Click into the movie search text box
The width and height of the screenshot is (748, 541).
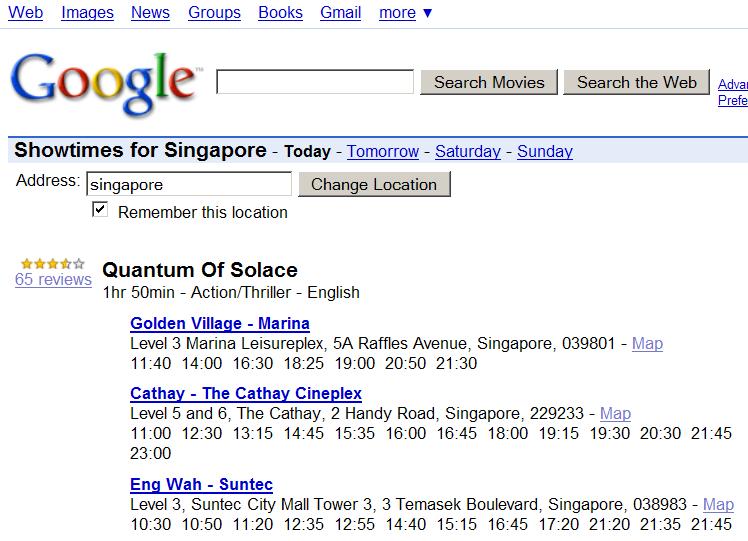(x=315, y=82)
